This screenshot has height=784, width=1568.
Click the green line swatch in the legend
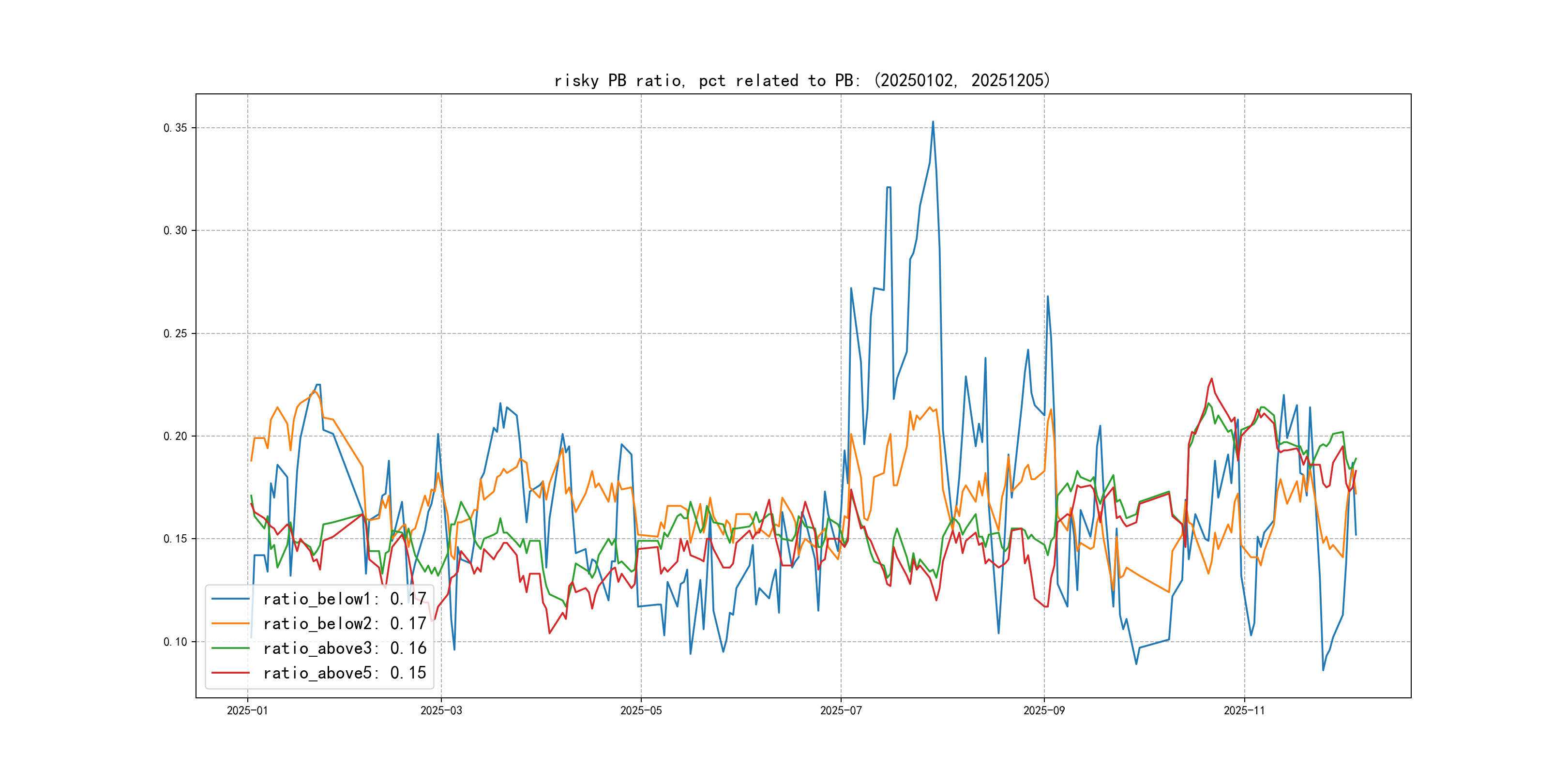pyautogui.click(x=231, y=648)
